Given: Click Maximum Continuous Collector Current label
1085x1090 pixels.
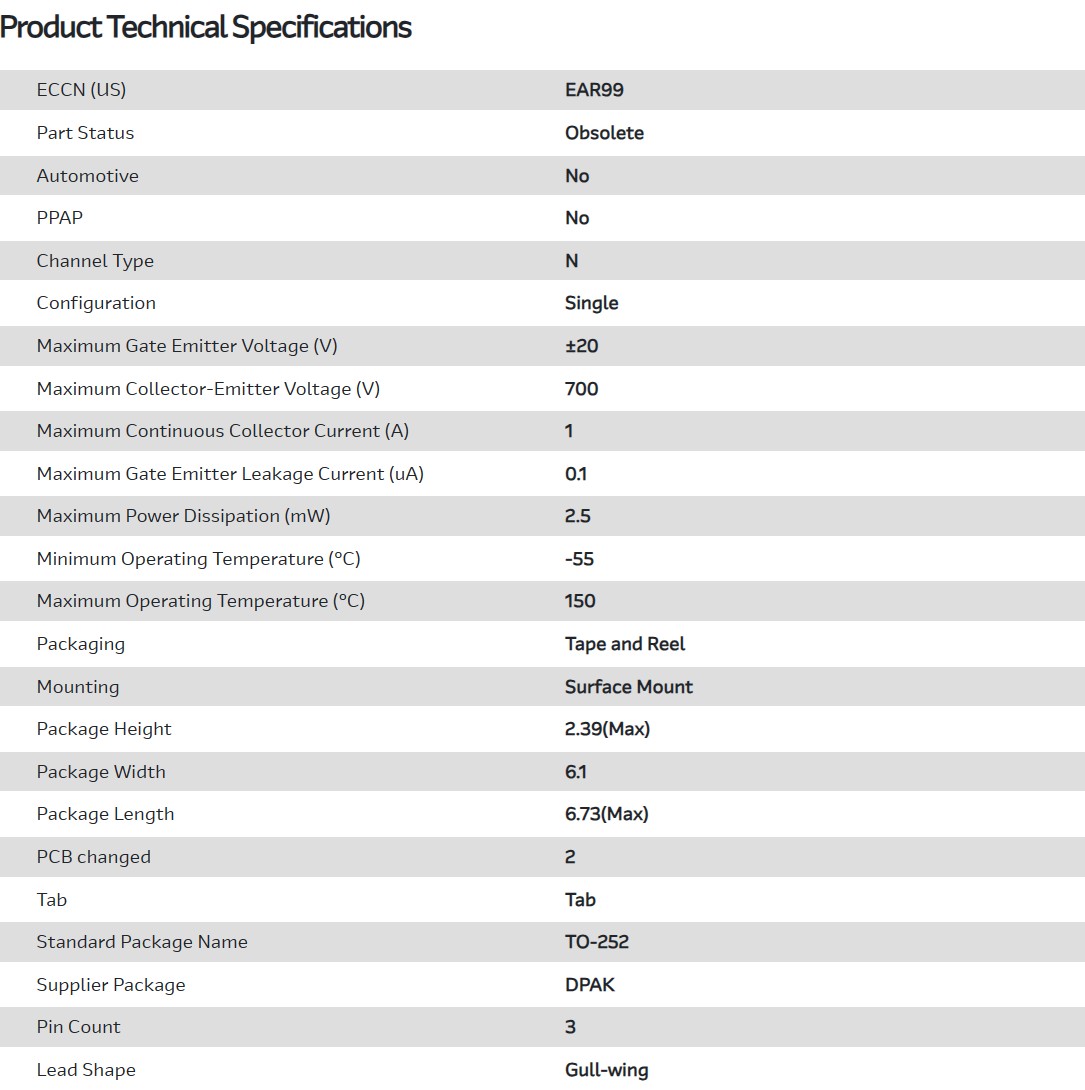Looking at the screenshot, I should point(223,431).
